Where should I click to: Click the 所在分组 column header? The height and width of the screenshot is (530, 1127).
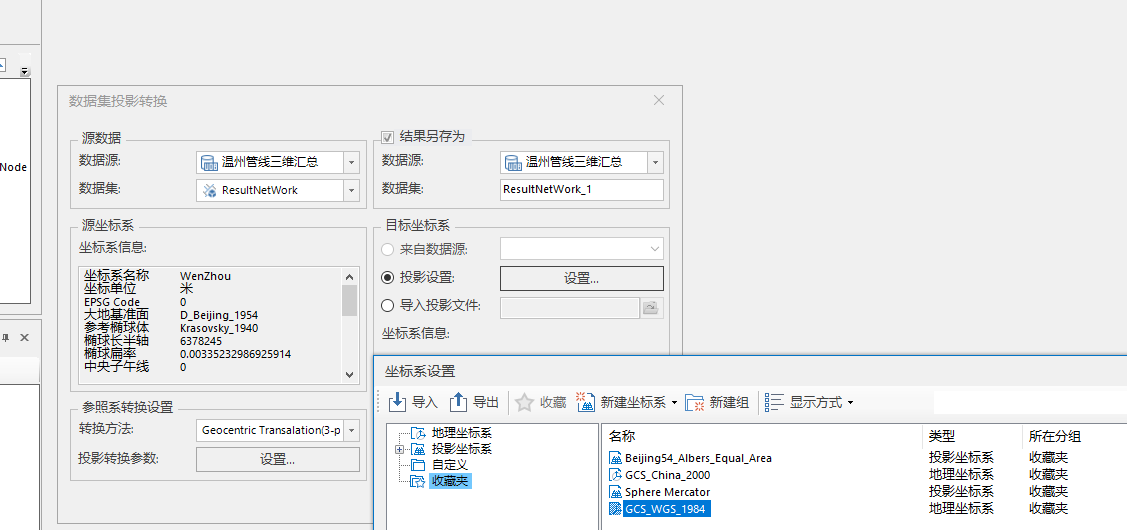click(1055, 436)
